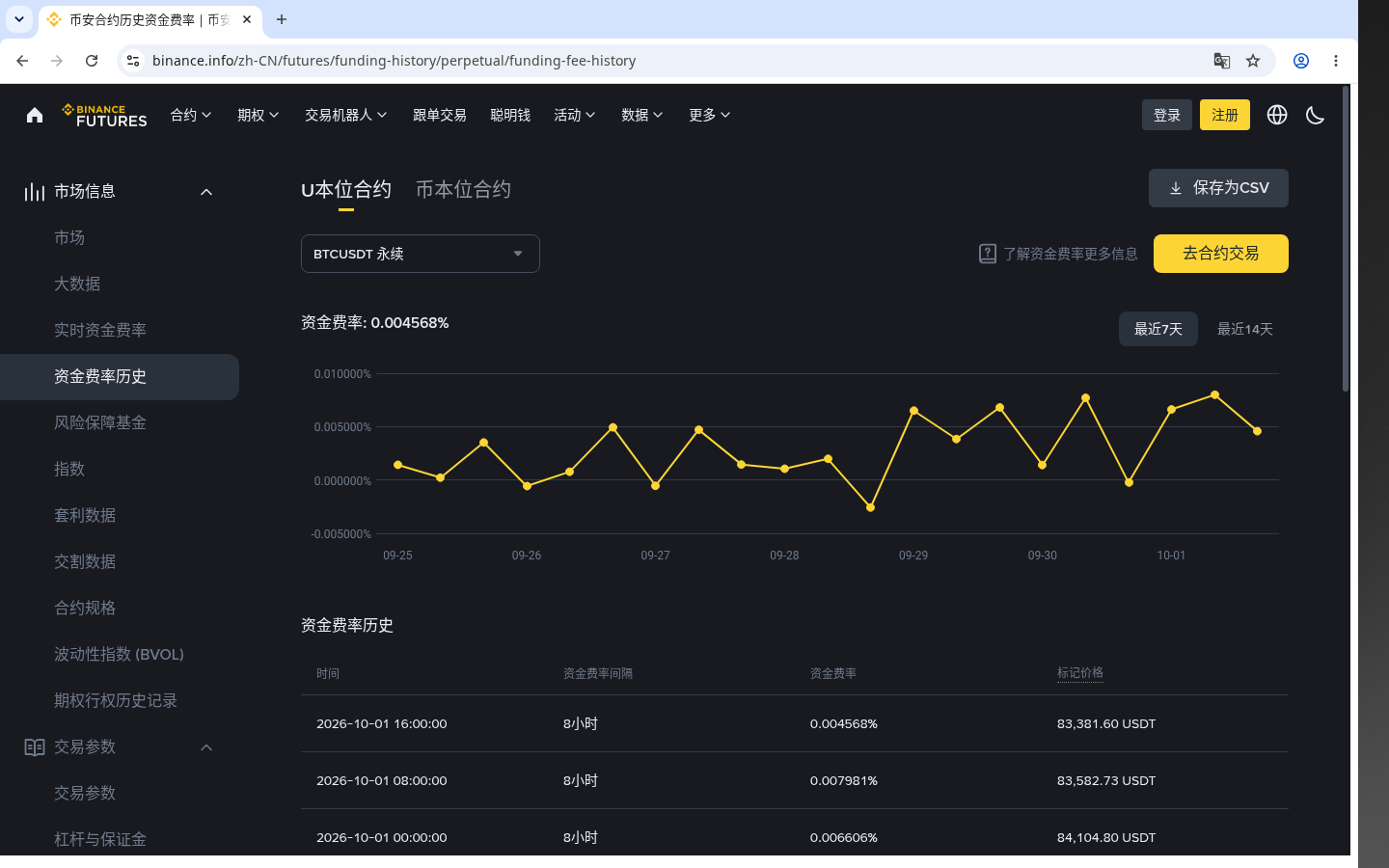1389x868 pixels.
Task: Open Chrome profile icon
Action: tap(1301, 61)
